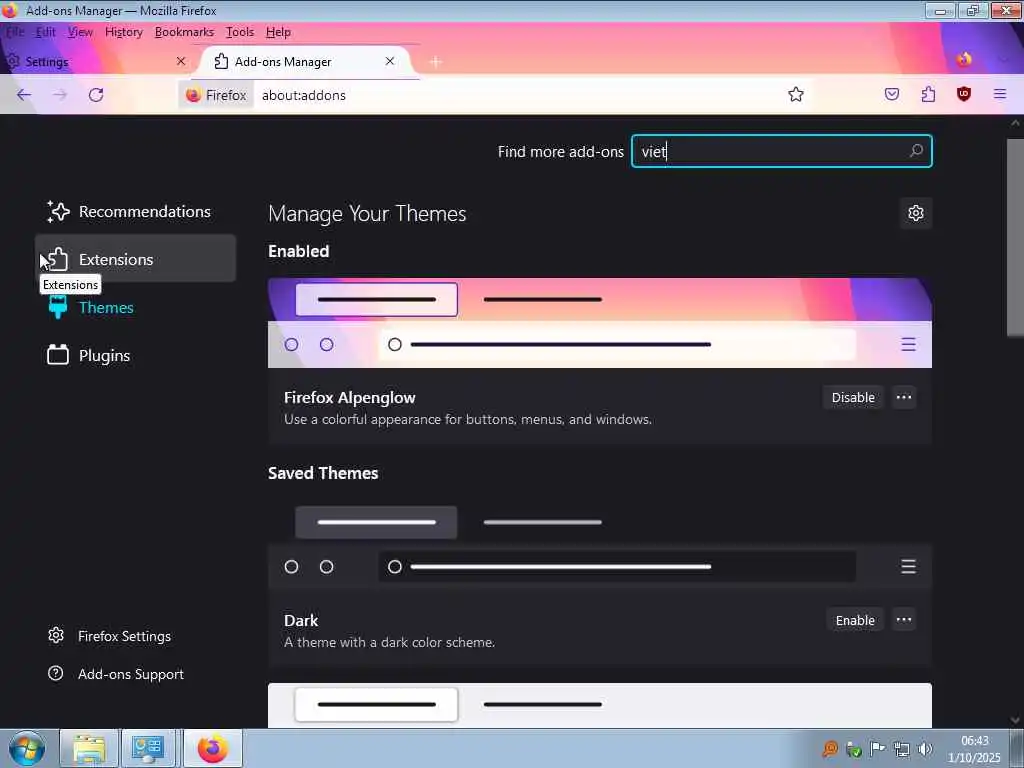This screenshot has height=768, width=1024.
Task: Click the Light theme preview at bottom
Action: tap(600, 705)
